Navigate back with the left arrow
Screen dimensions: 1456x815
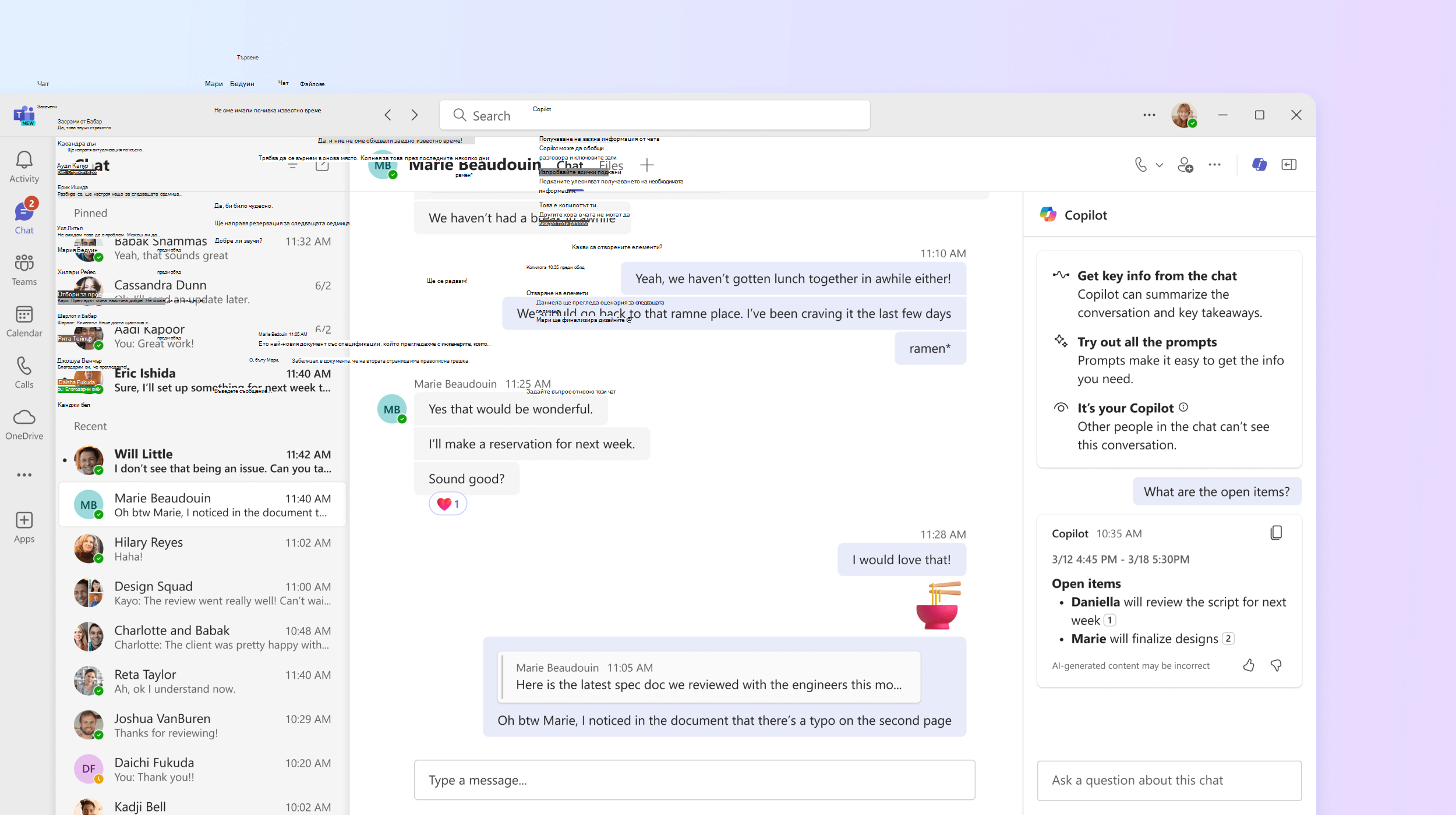click(388, 115)
